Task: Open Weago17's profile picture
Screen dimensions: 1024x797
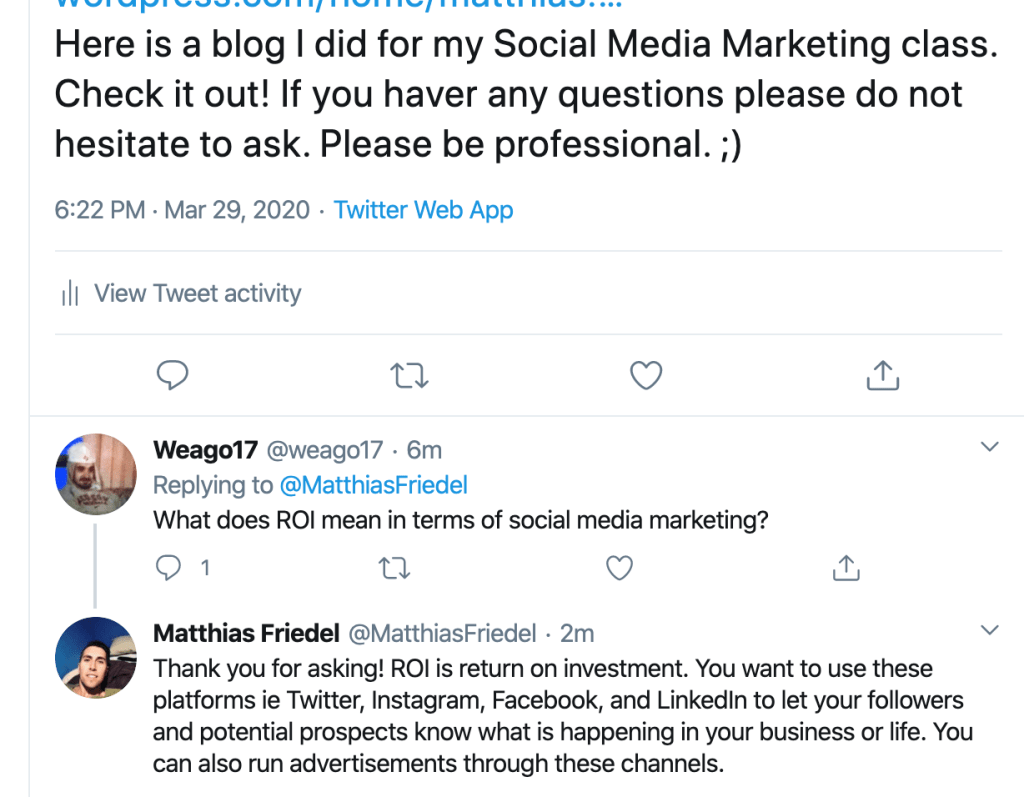Action: click(x=95, y=474)
